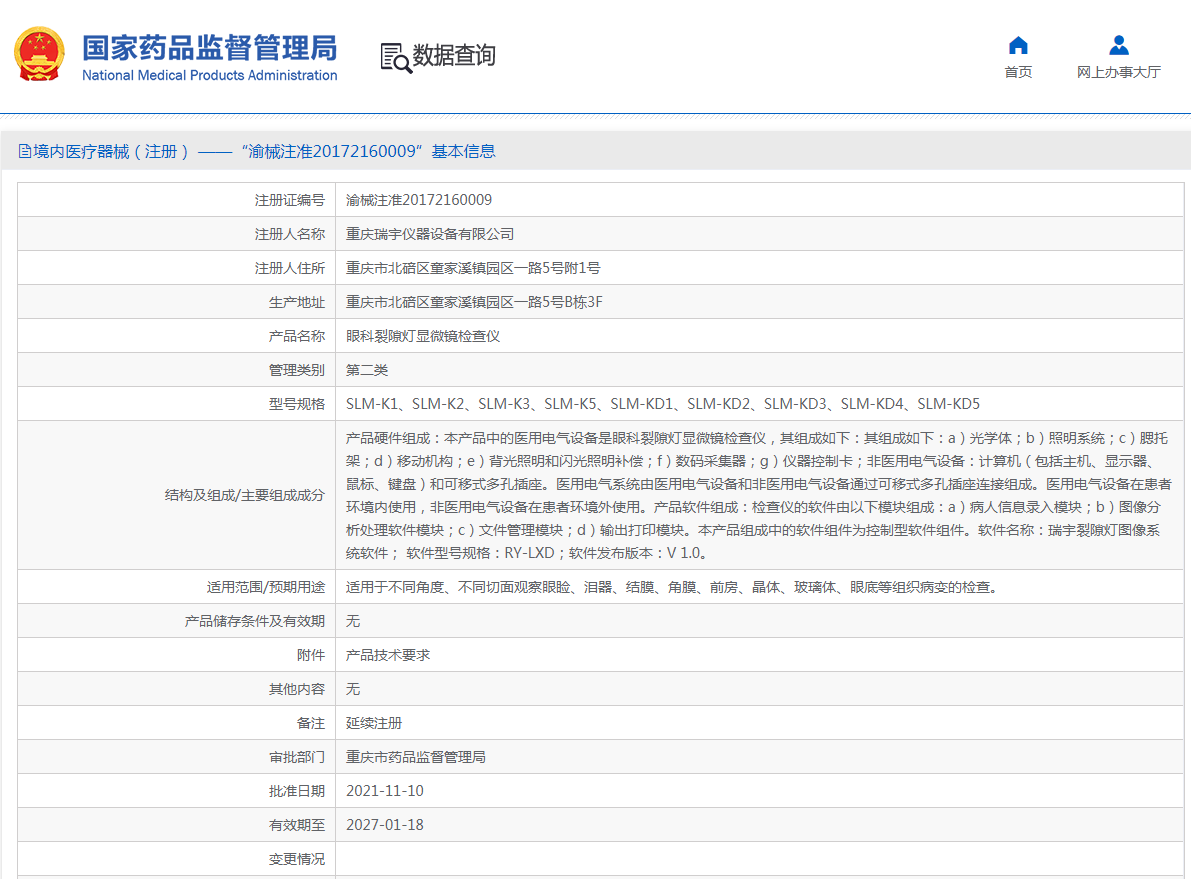The image size is (1191, 879).
Task: Click the product name 眼科裂隙灯显微镜检查仪
Action: [423, 336]
